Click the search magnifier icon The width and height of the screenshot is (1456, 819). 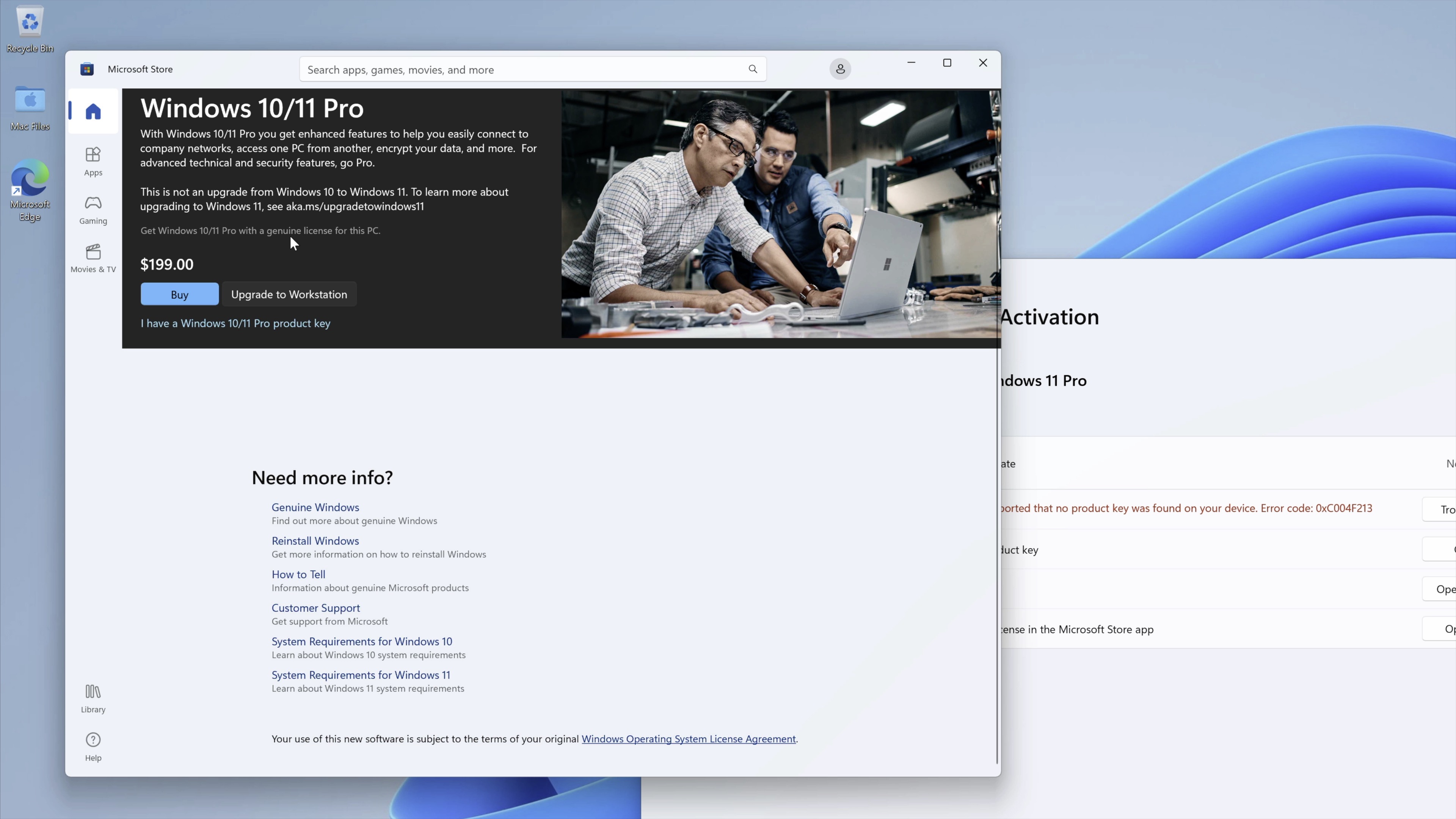point(753,69)
